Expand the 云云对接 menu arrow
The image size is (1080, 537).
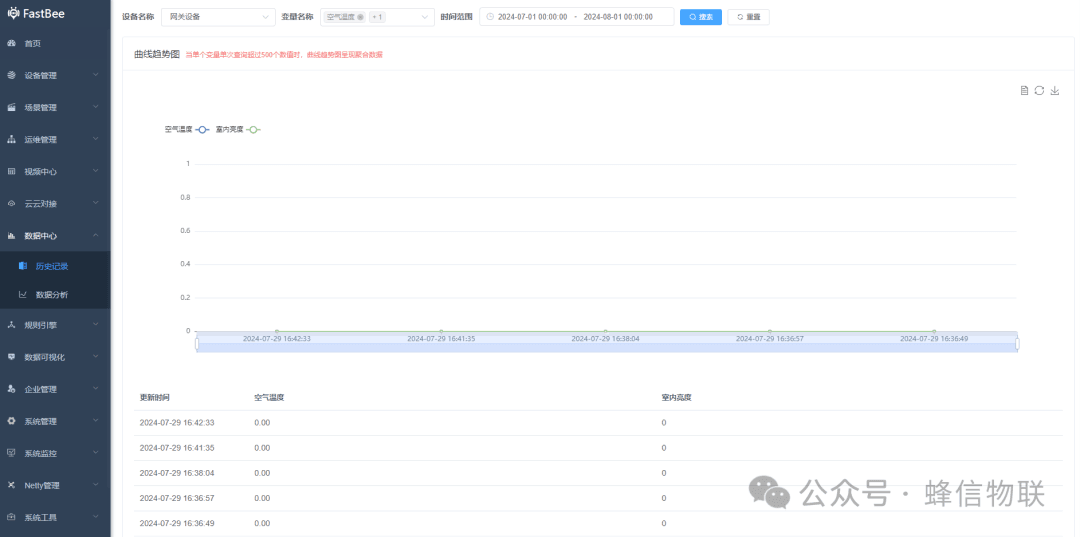(x=96, y=203)
